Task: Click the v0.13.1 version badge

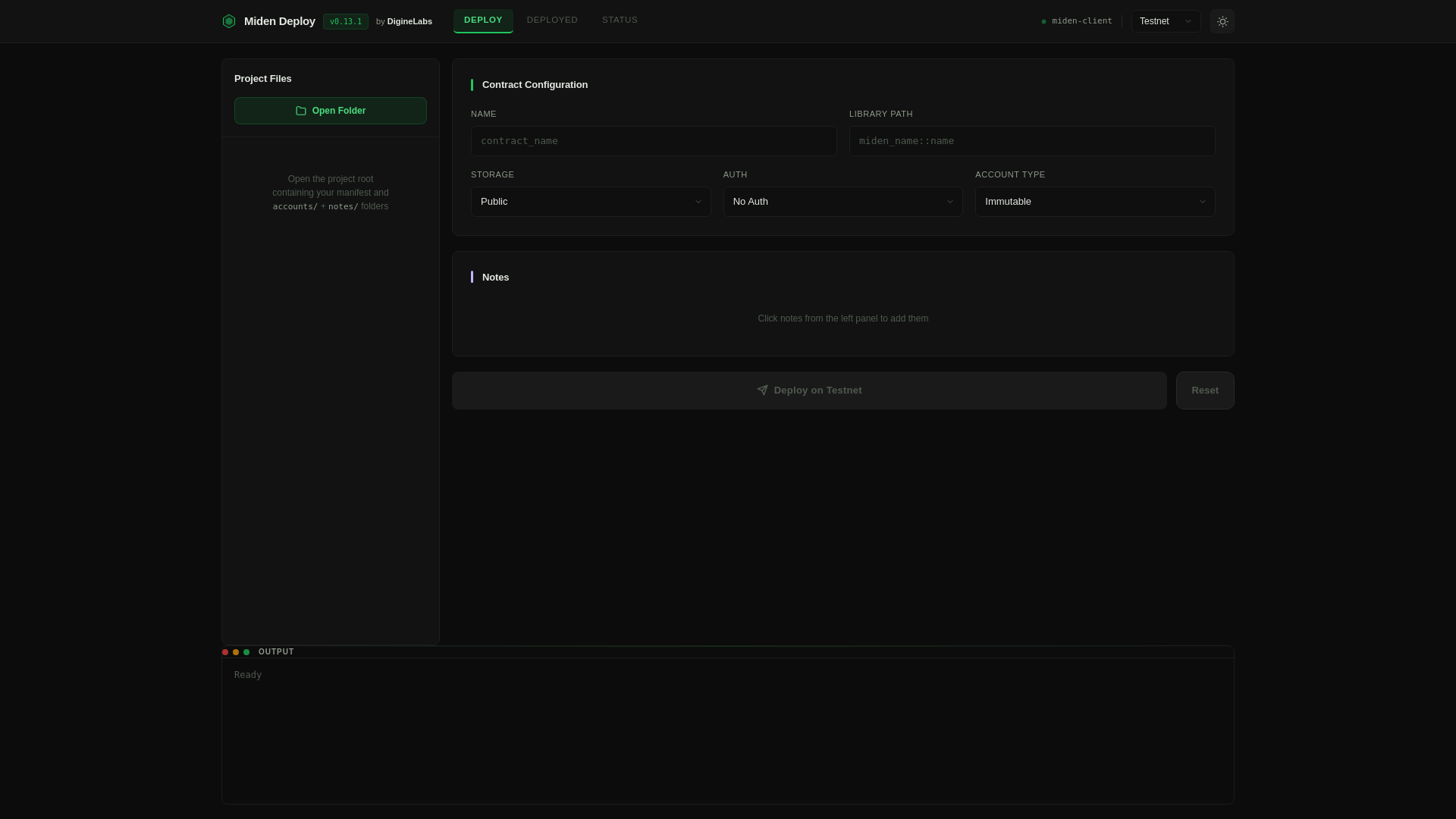Action: tap(346, 22)
